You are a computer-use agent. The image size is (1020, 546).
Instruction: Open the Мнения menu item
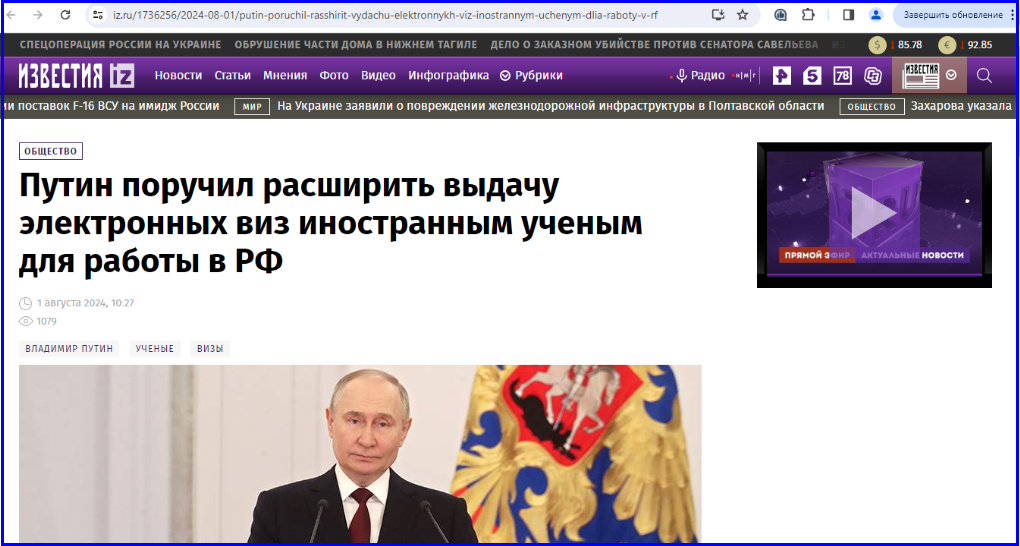coord(285,75)
